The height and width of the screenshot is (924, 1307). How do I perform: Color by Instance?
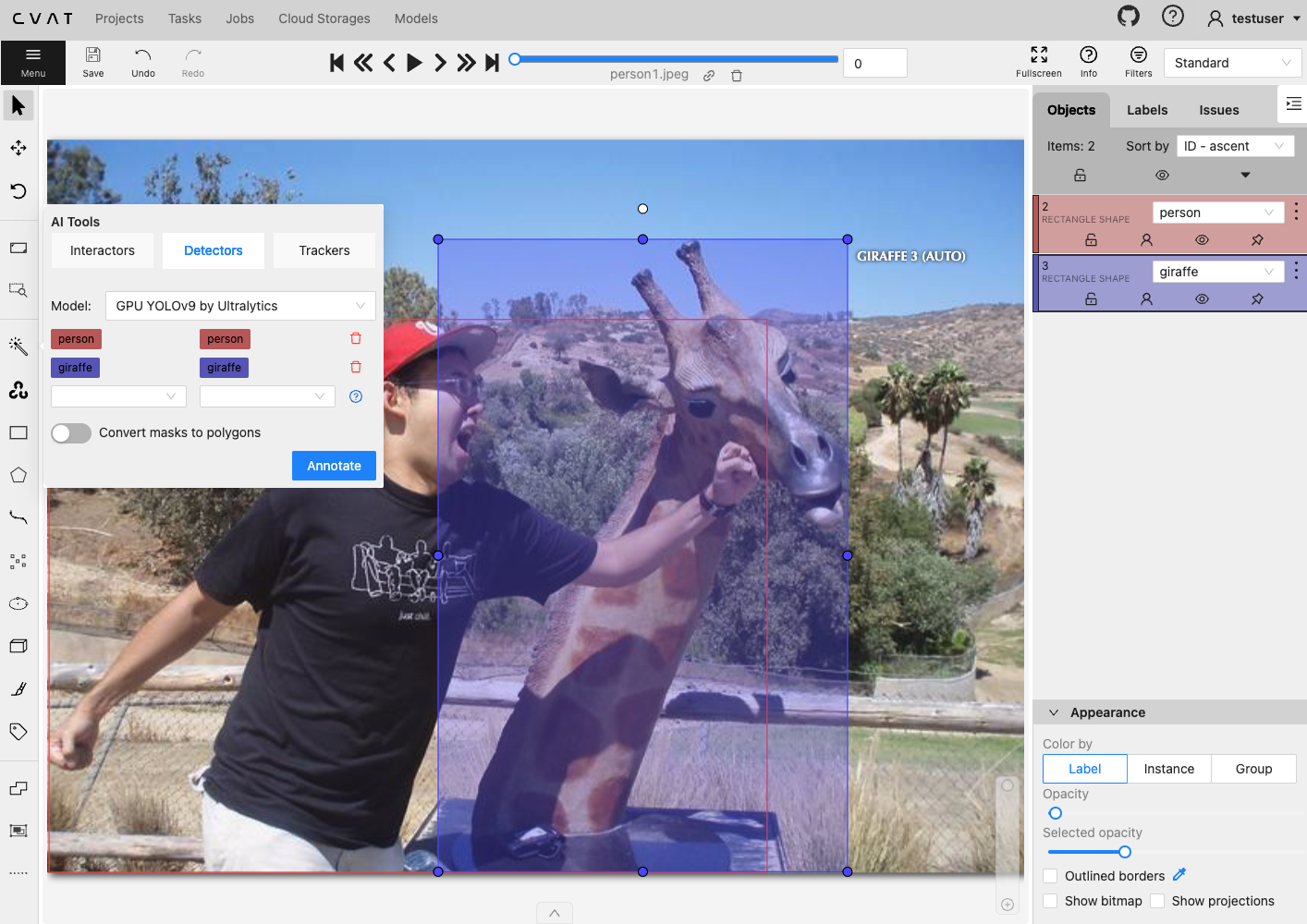click(1168, 769)
